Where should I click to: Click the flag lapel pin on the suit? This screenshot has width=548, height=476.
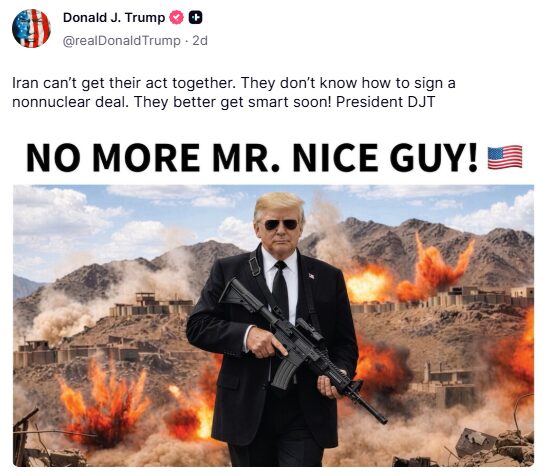click(x=311, y=276)
